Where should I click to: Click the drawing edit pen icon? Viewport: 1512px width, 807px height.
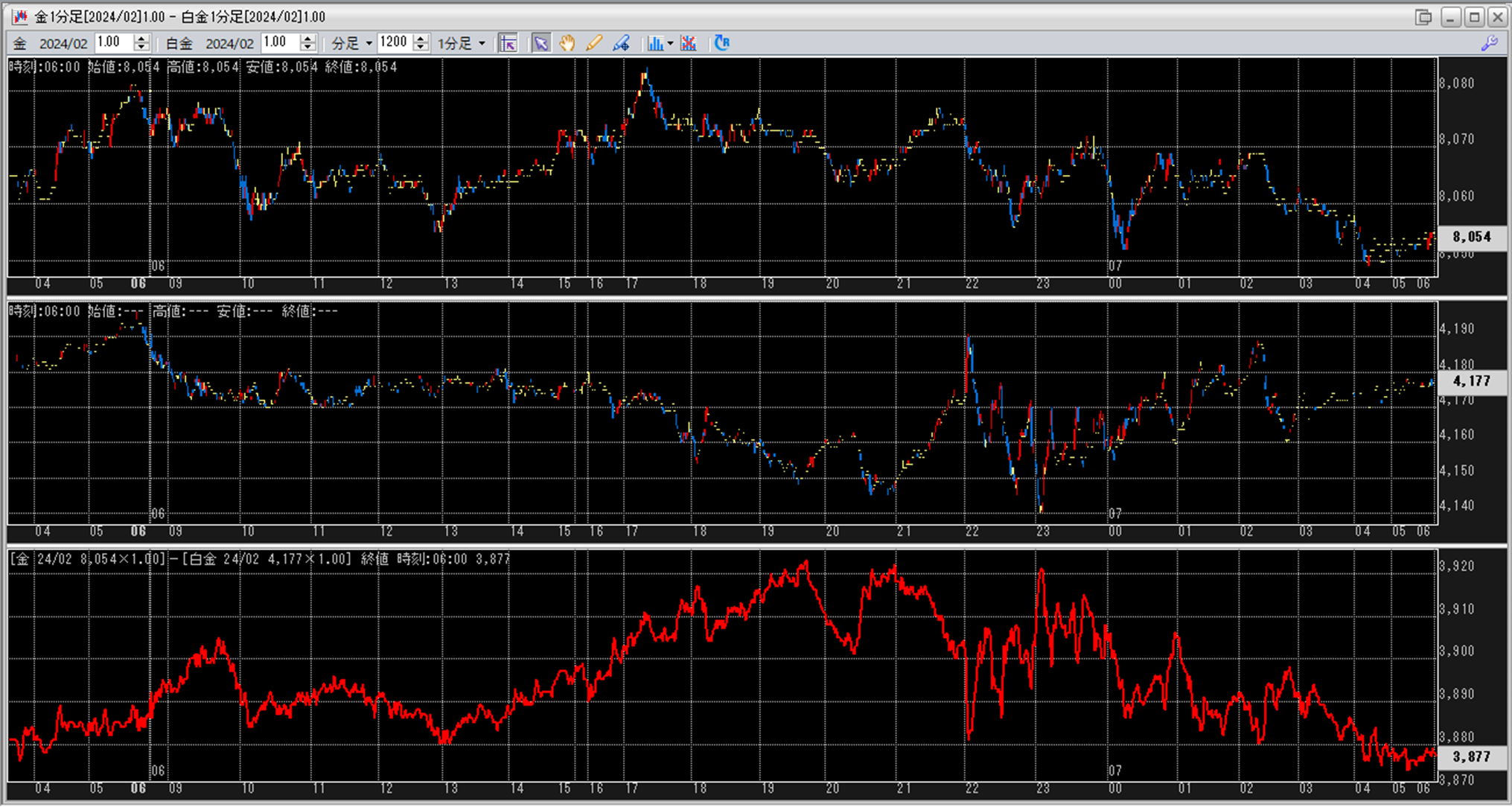point(621,43)
